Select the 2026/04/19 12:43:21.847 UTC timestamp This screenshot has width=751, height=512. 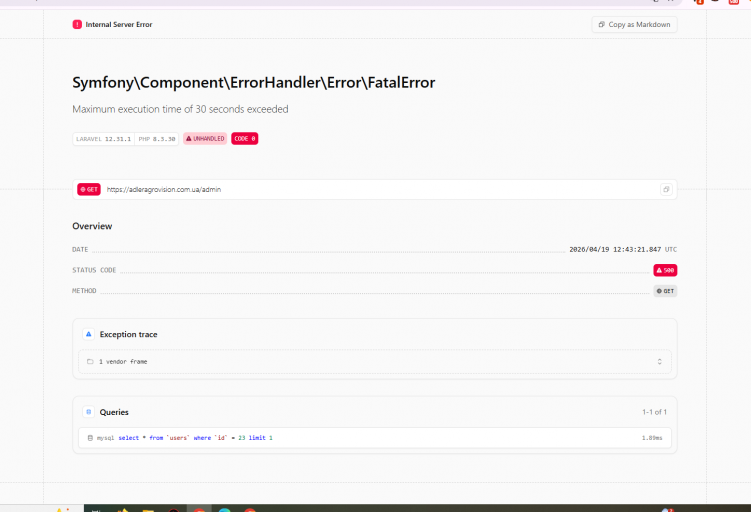point(623,250)
